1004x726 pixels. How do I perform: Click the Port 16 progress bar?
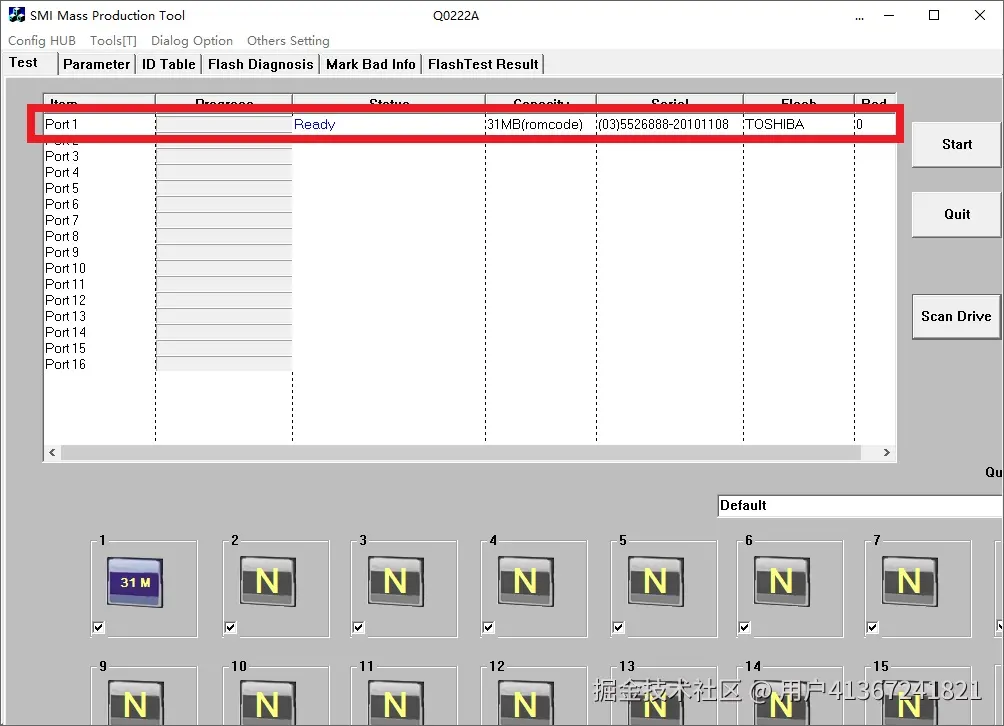(x=223, y=364)
